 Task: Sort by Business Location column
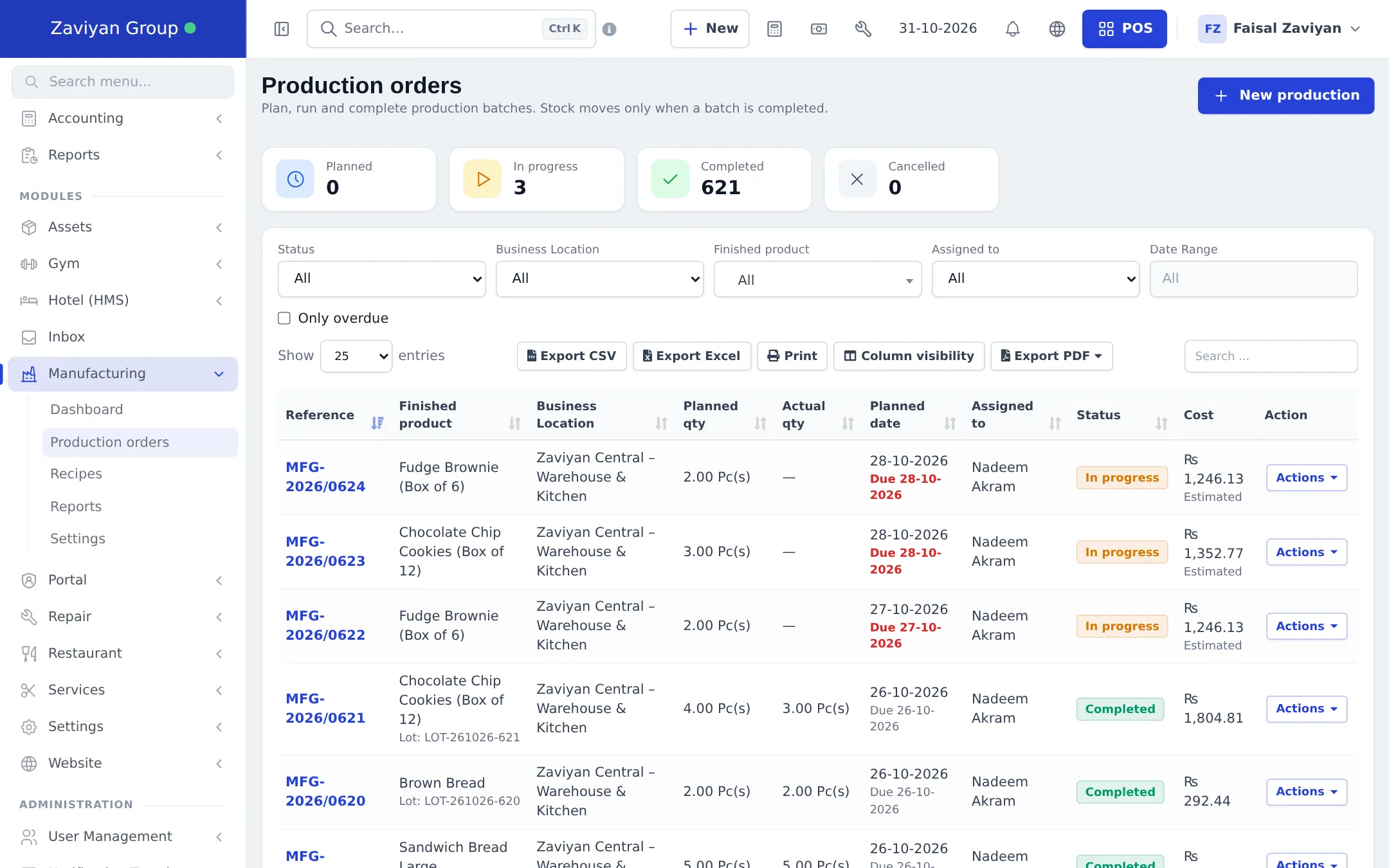[661, 422]
